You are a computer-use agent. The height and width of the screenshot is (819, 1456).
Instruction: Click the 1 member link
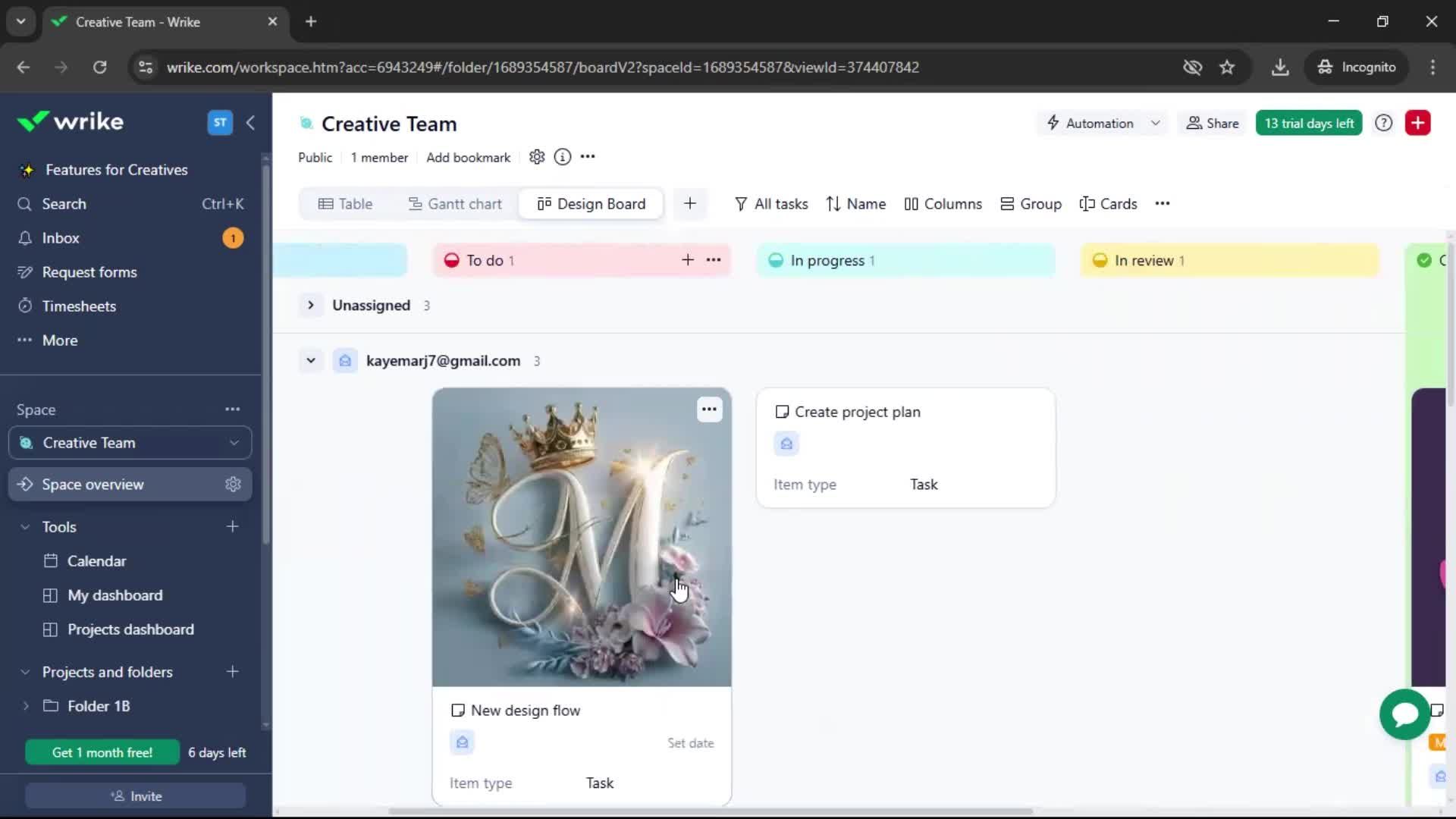379,158
